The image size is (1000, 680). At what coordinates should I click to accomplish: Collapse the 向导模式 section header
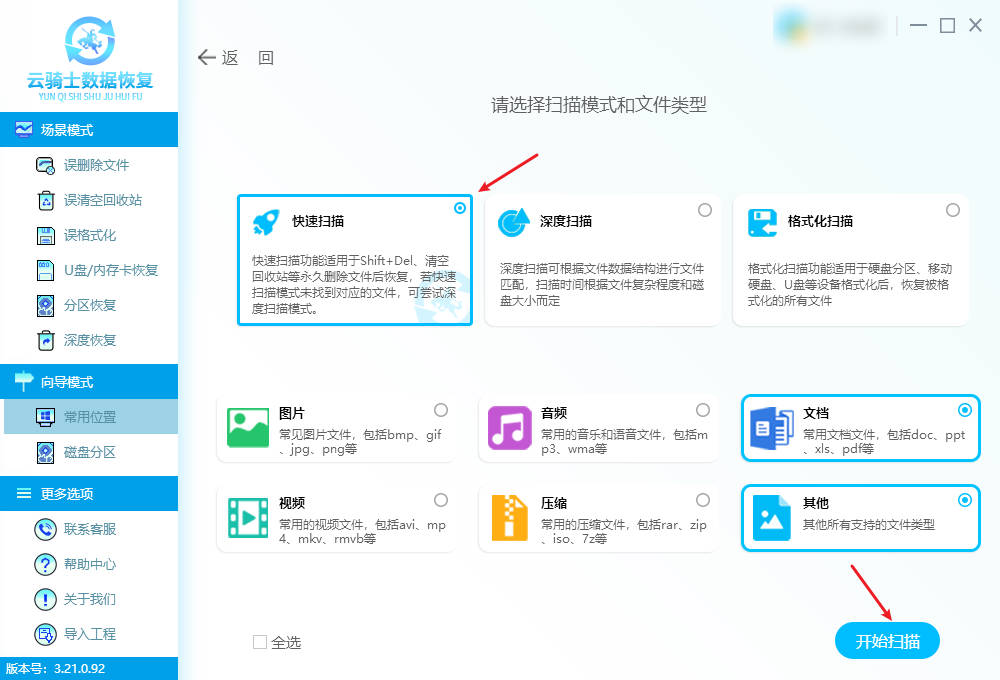(89, 382)
